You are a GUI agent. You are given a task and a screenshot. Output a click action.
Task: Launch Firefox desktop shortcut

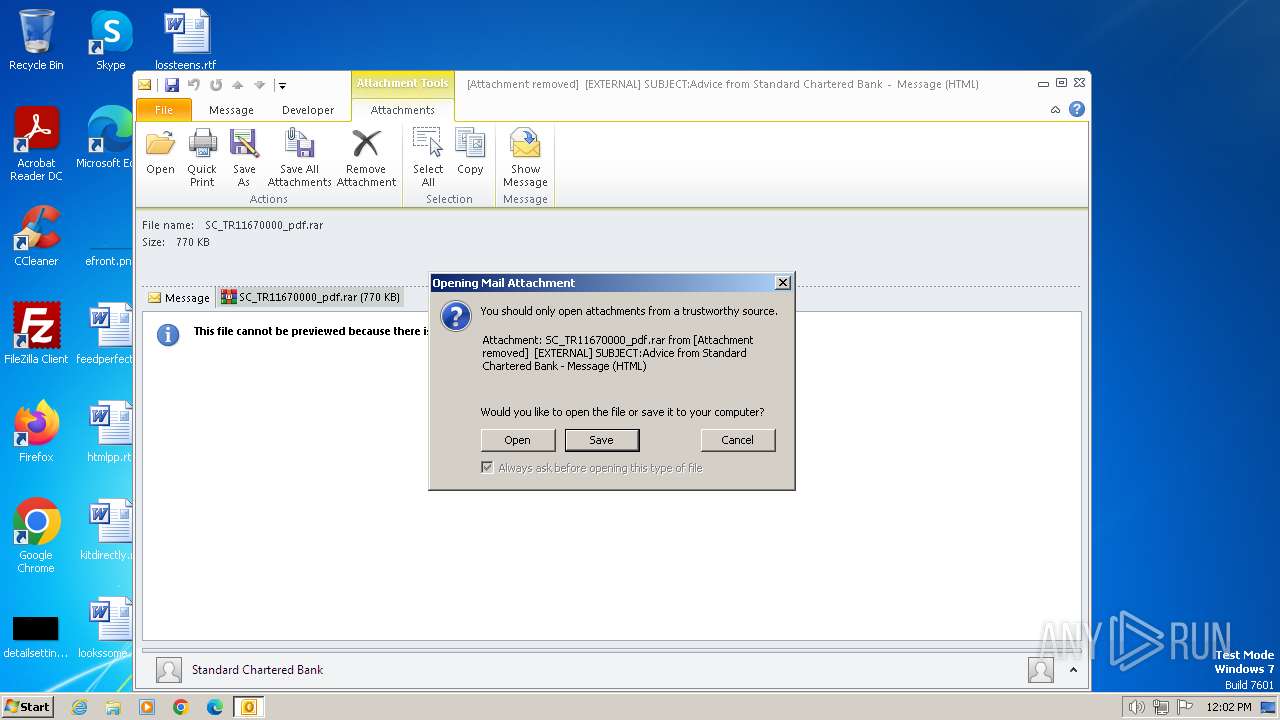pyautogui.click(x=36, y=432)
